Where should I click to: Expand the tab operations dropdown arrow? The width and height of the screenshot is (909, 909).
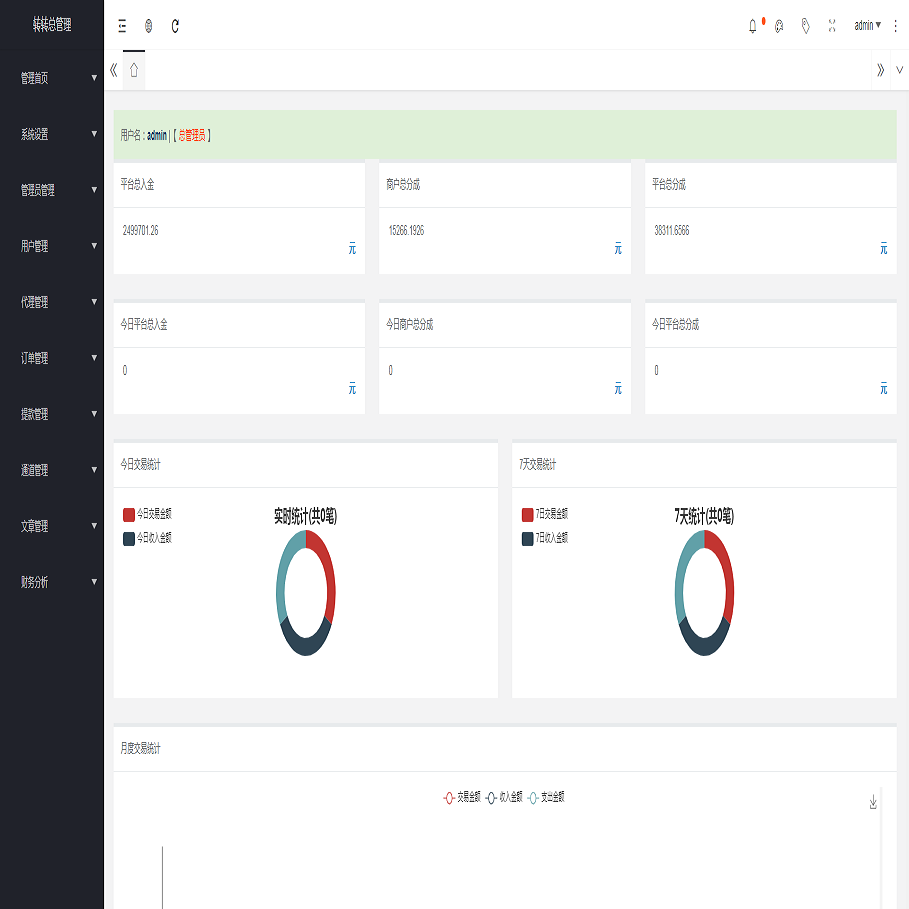(899, 70)
